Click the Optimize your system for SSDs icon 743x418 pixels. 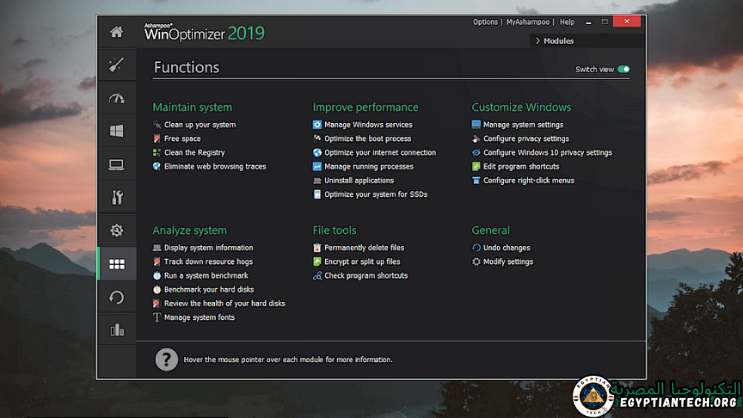(317, 194)
